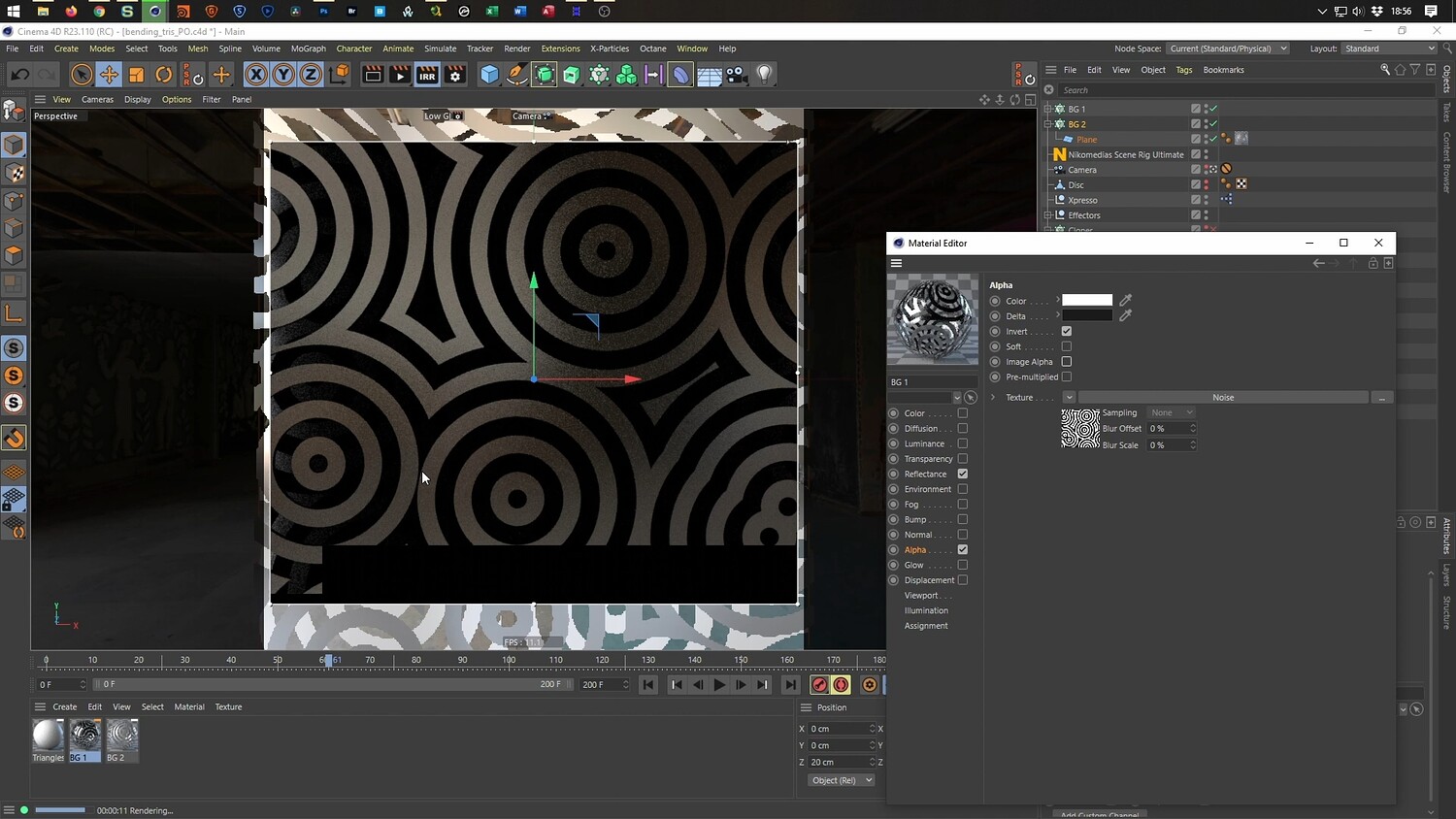Image resolution: width=1456 pixels, height=819 pixels.
Task: Click the Blur Offset value field
Action: click(x=1169, y=429)
